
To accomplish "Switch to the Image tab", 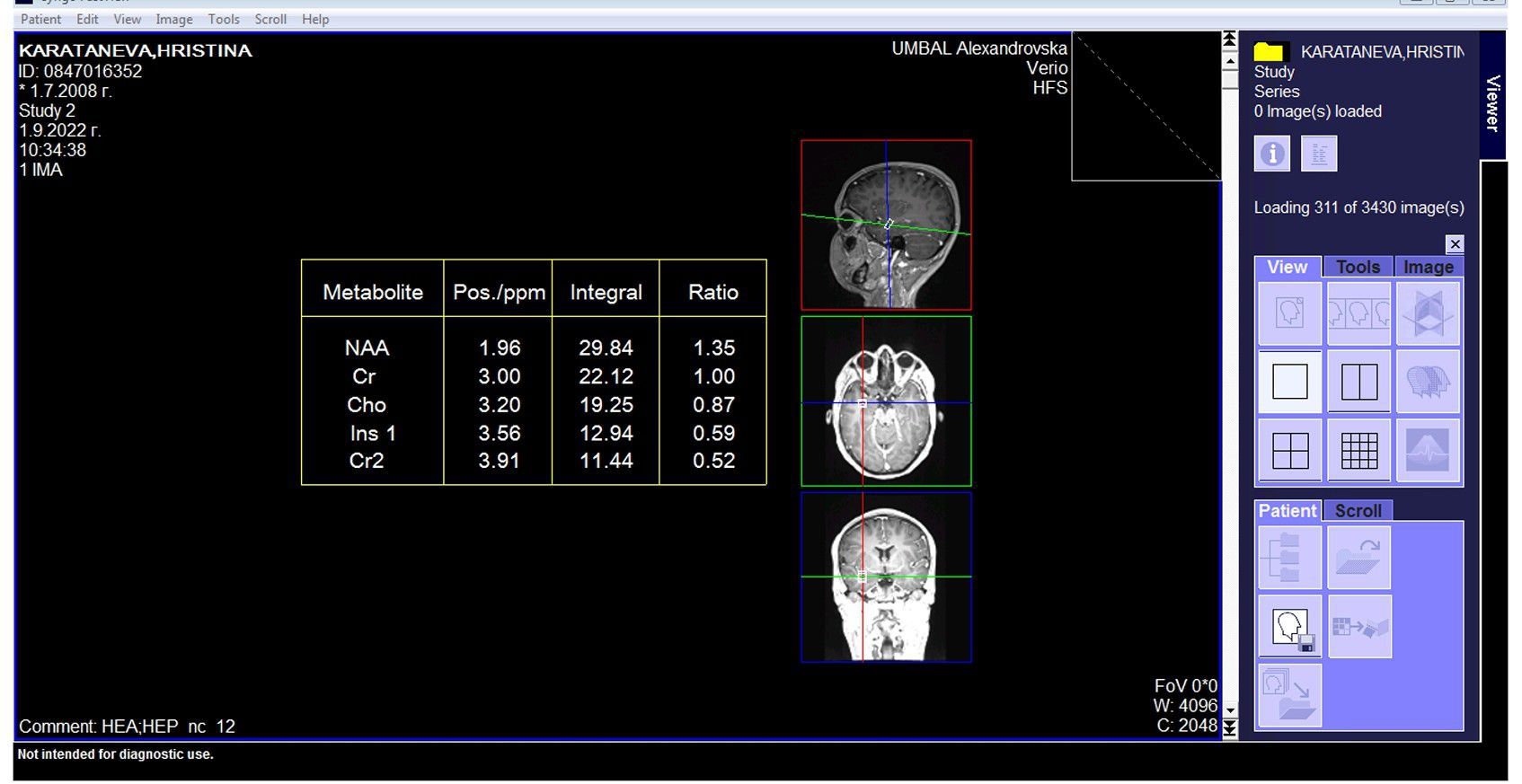I will (1428, 267).
